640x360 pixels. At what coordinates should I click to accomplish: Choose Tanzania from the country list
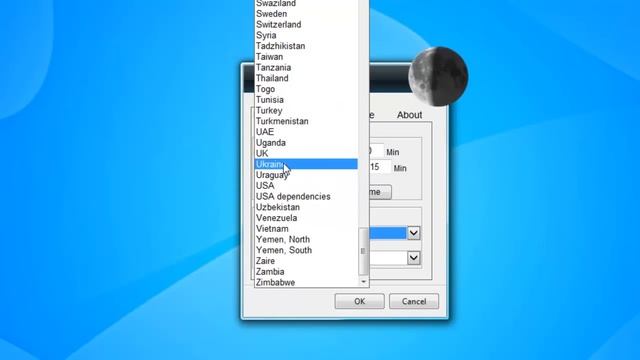306,68
